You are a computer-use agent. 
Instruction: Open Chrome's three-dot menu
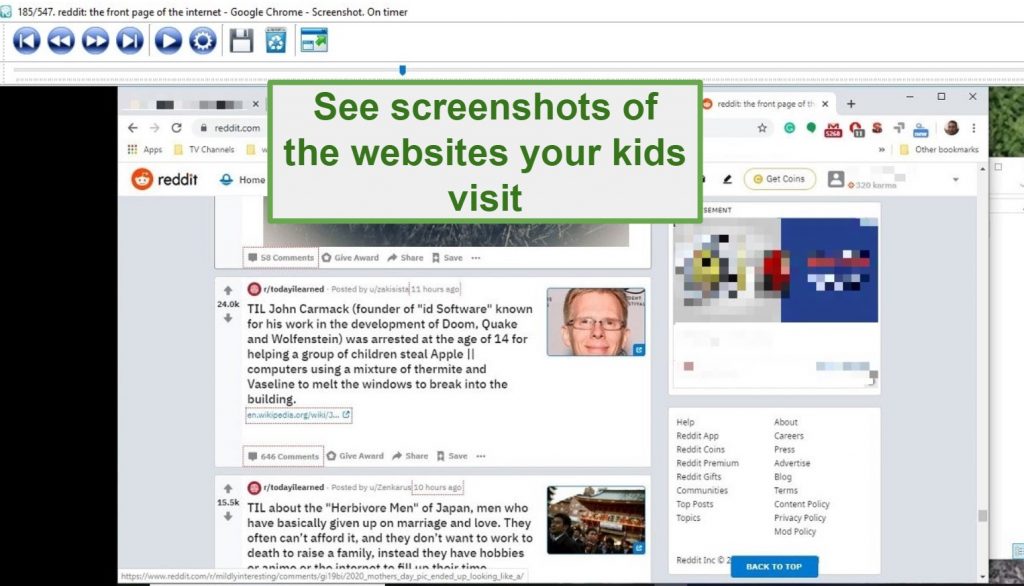[x=974, y=128]
